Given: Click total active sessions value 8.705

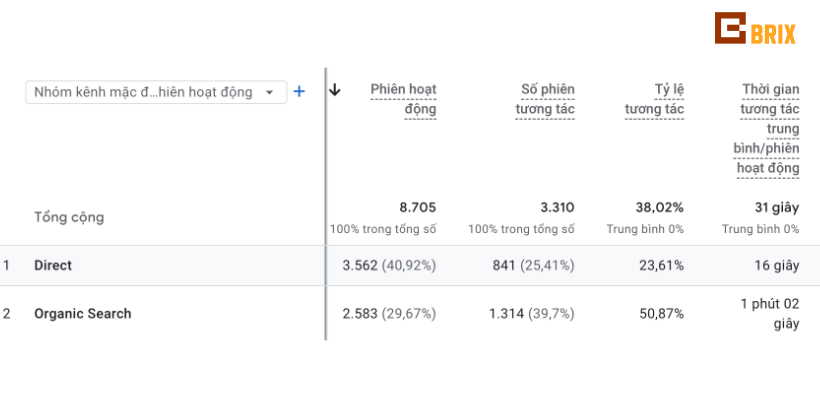Looking at the screenshot, I should click(x=418, y=208).
